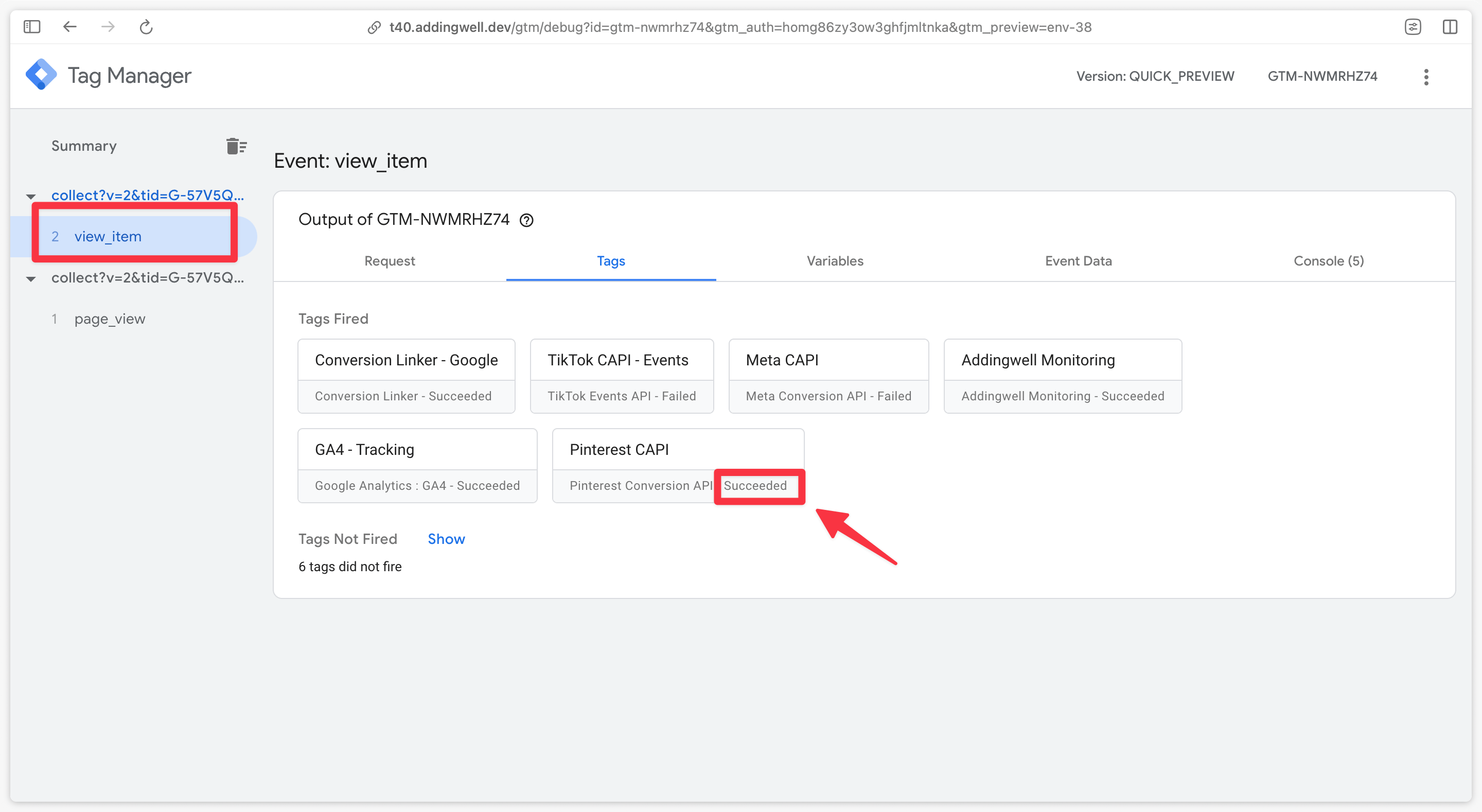Switch to the Variables tab
This screenshot has height=812, width=1482.
[835, 261]
